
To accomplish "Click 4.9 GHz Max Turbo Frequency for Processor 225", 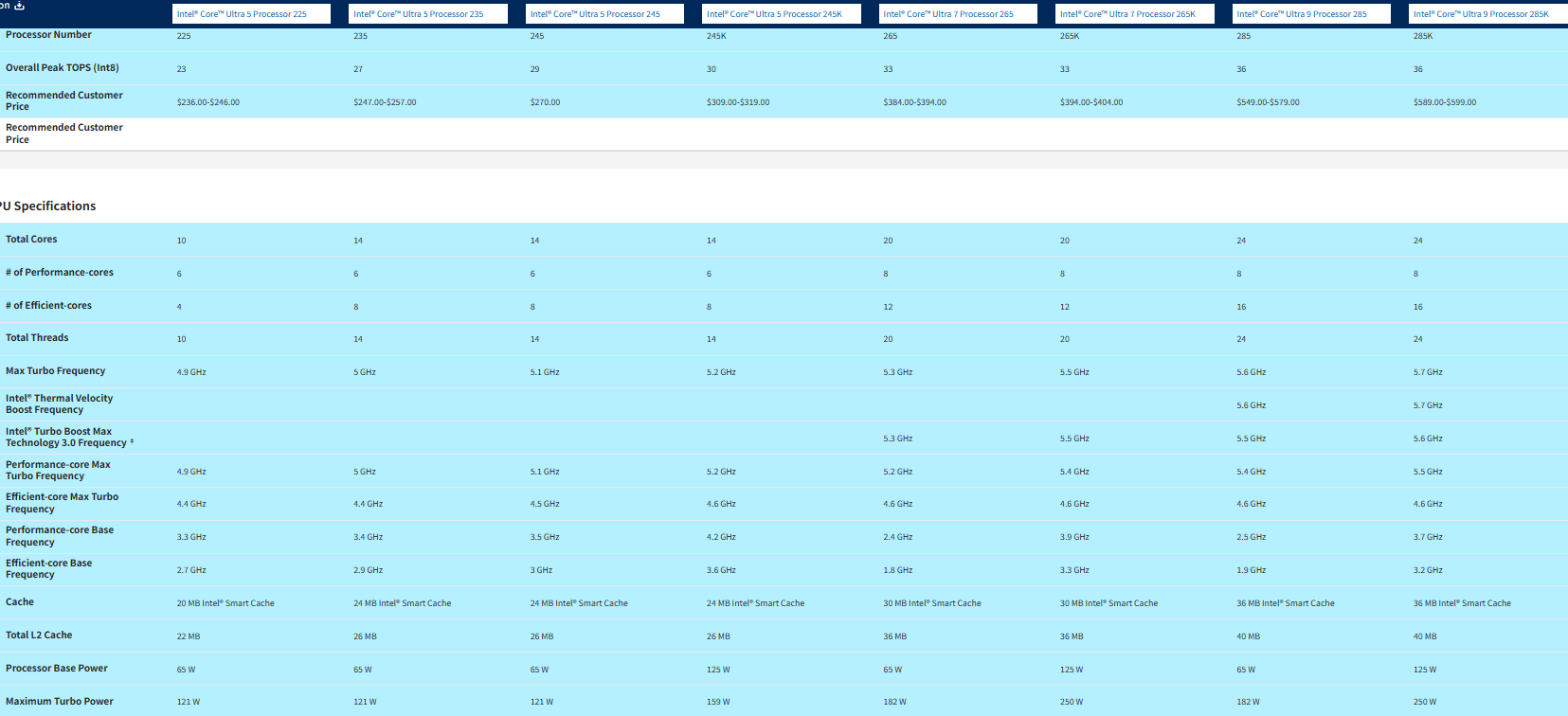I will (x=191, y=372).
